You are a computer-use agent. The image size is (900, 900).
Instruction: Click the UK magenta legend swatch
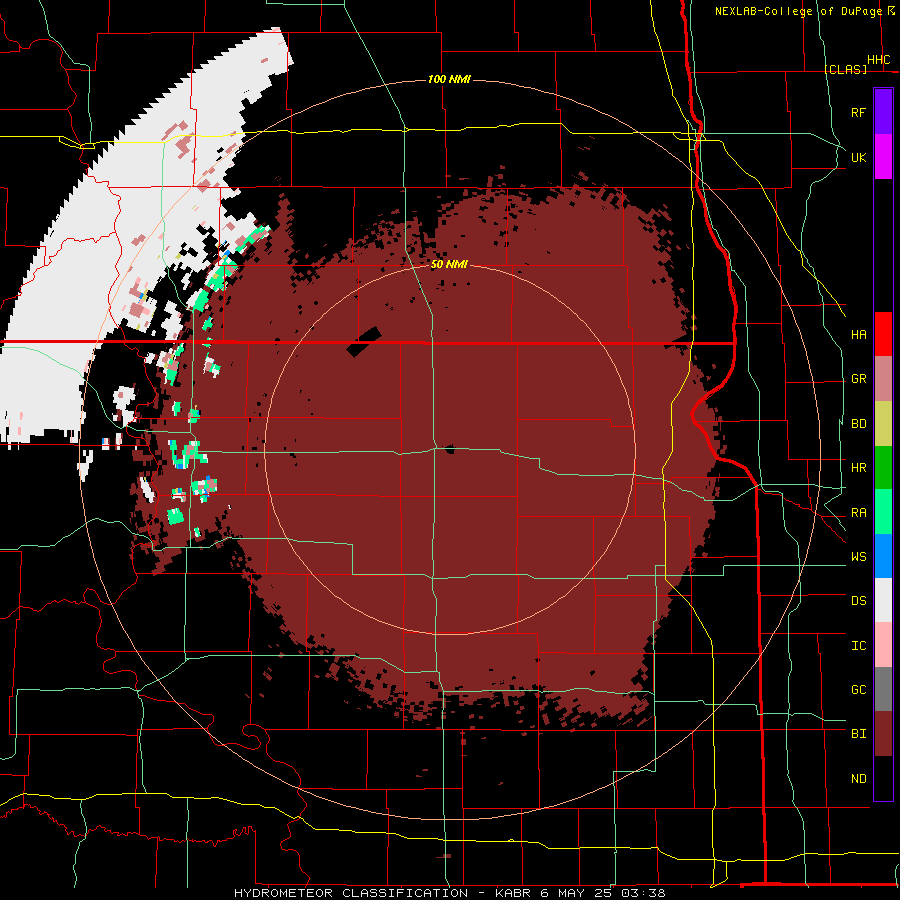click(x=883, y=157)
